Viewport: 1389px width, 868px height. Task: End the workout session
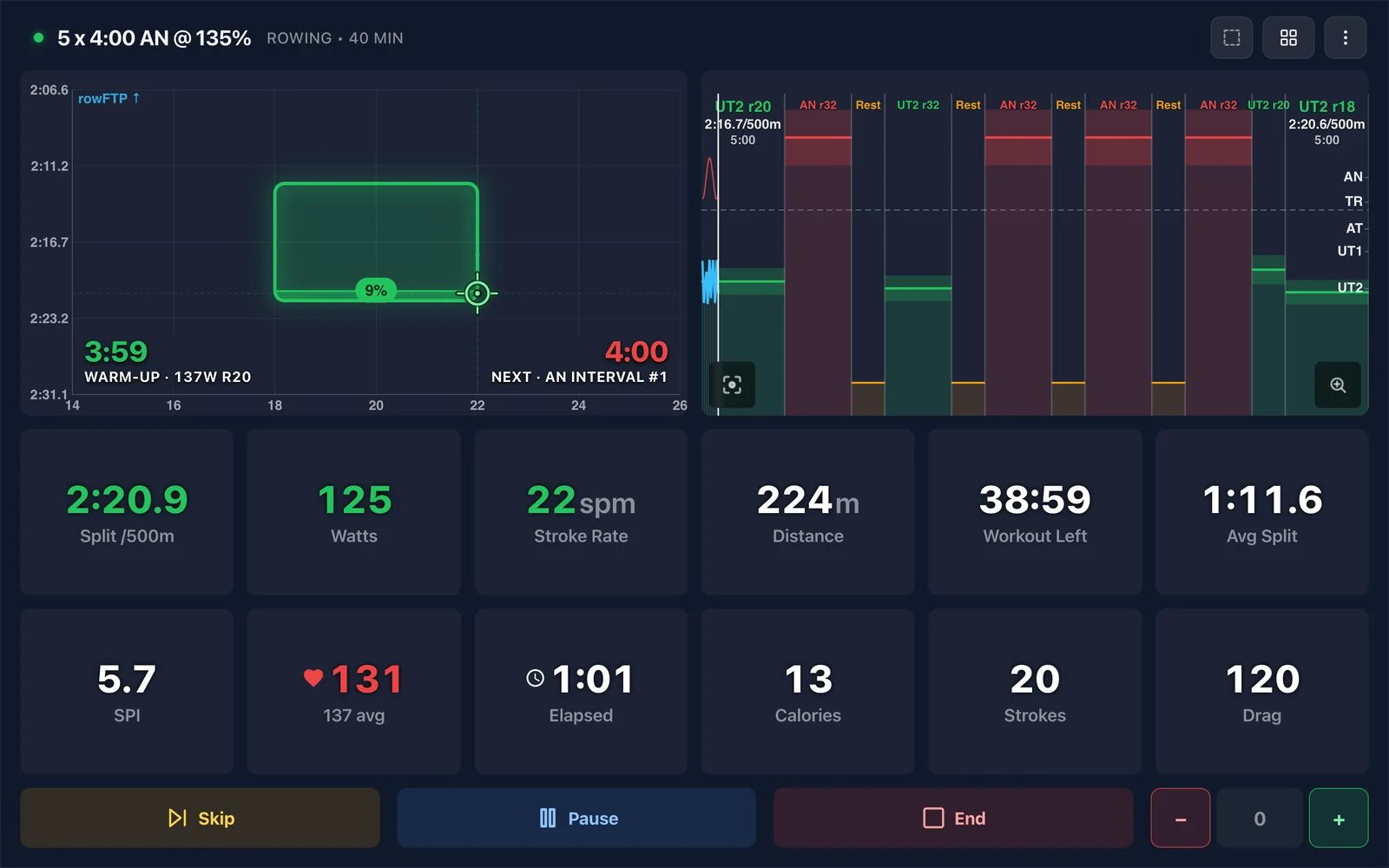953,818
